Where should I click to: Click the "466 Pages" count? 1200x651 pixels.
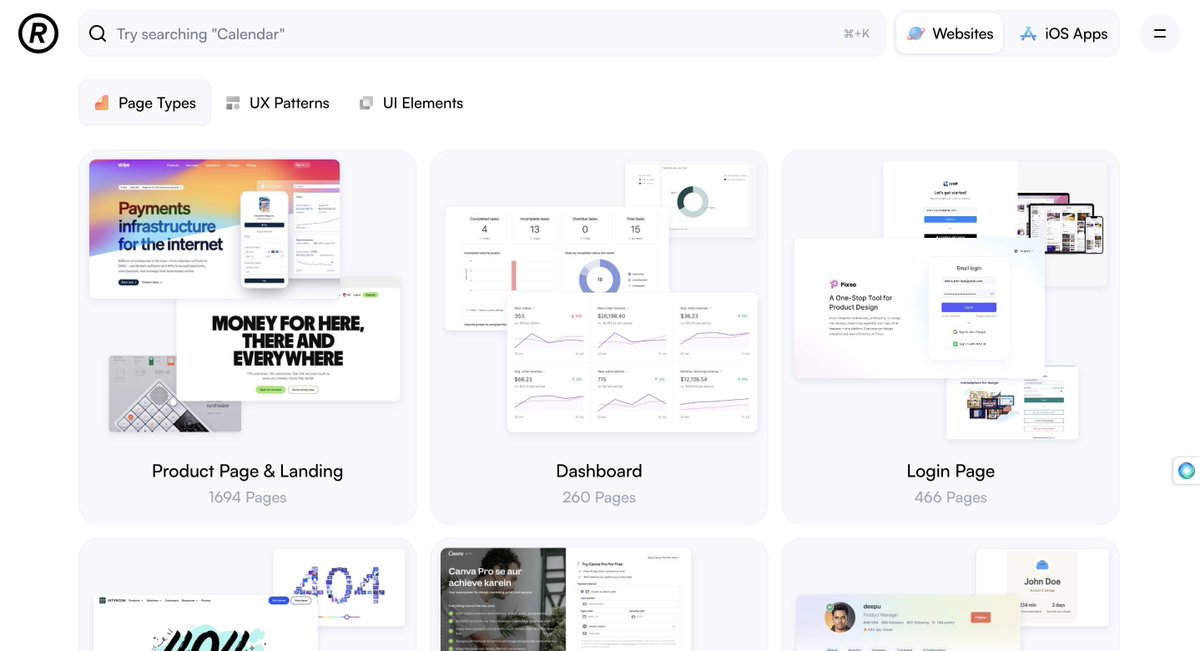click(x=950, y=497)
